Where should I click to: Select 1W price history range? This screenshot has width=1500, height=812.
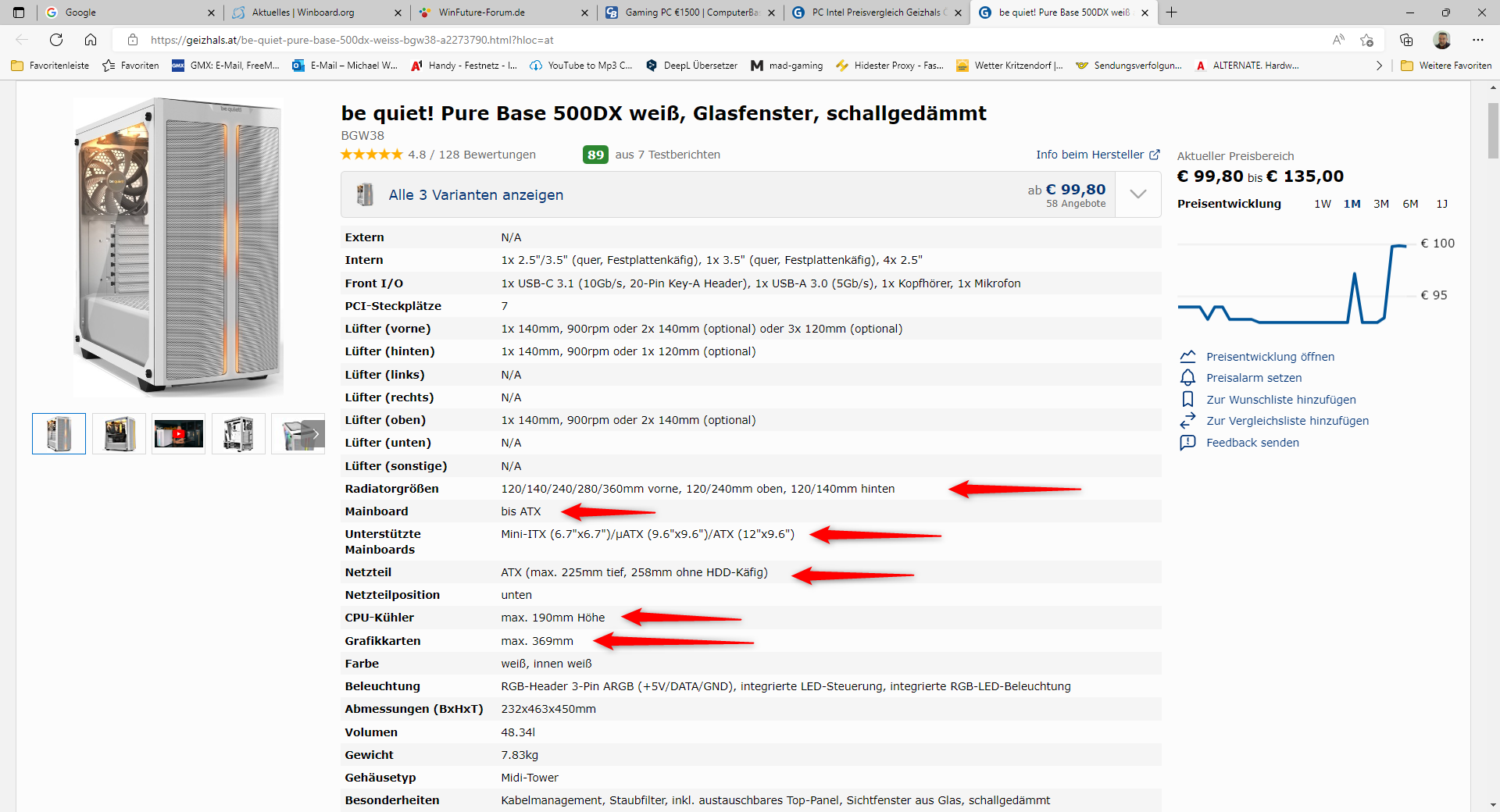1323,204
